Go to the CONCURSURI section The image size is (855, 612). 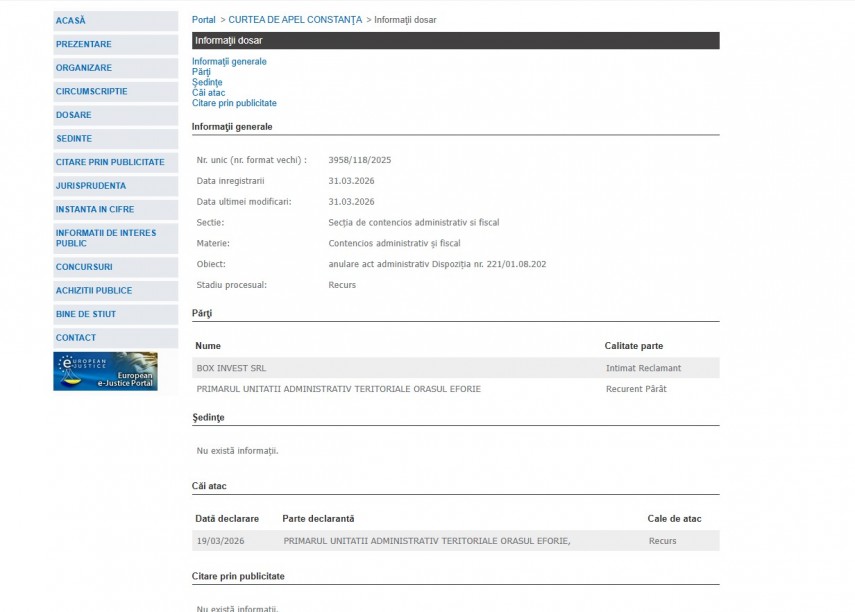[84, 267]
